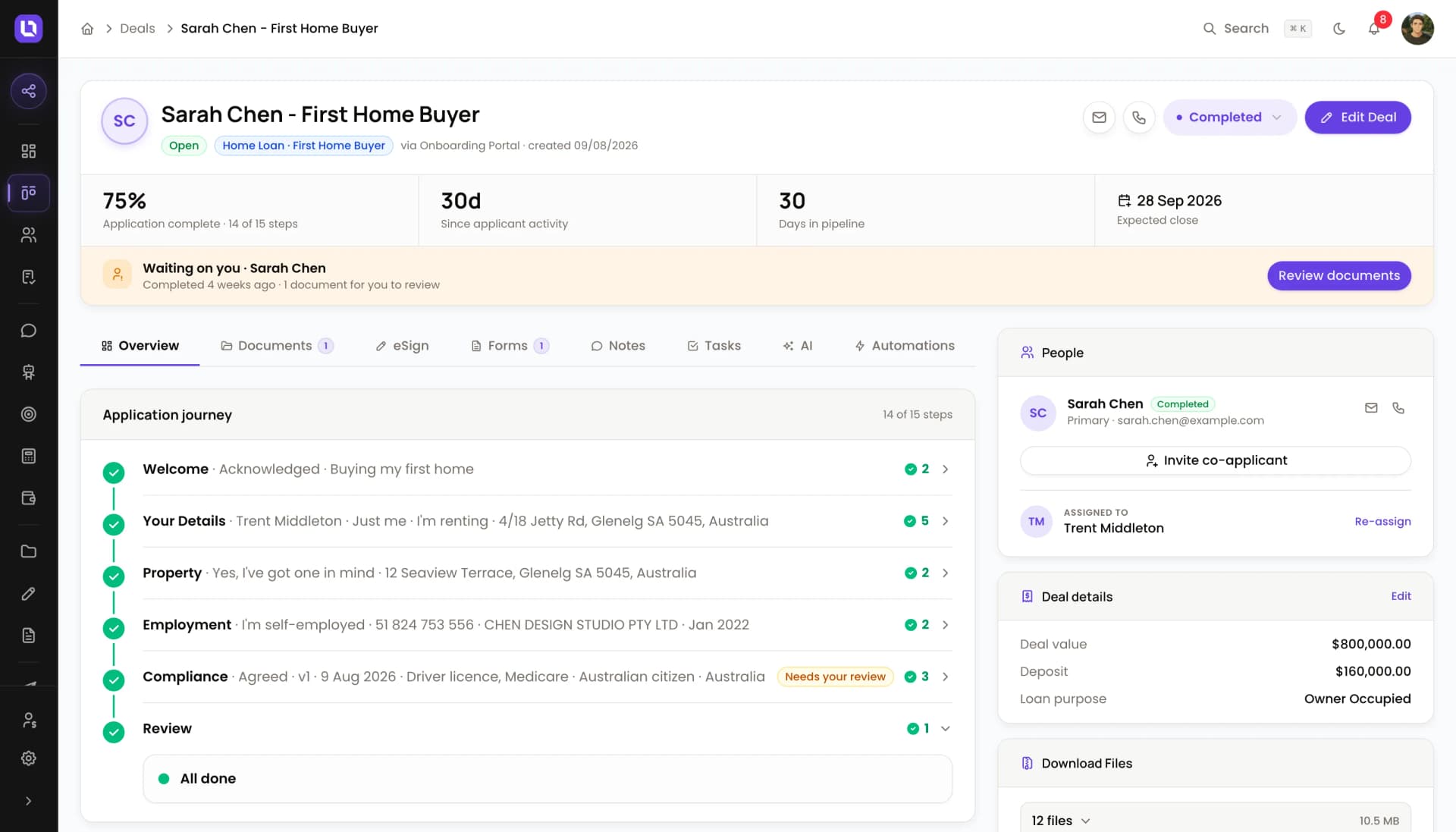Click the Needs your review badge

coord(835,677)
